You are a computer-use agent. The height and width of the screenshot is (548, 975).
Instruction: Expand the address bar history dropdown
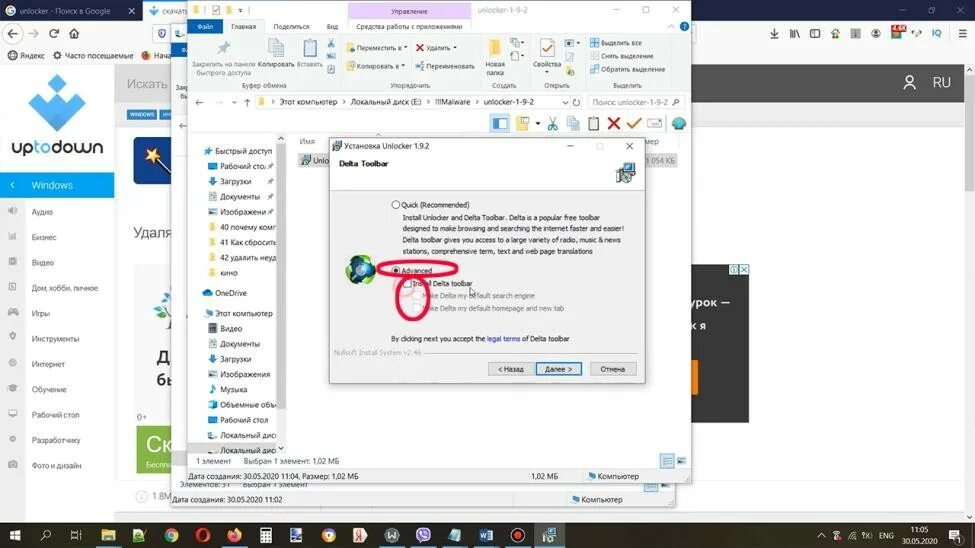(565, 102)
